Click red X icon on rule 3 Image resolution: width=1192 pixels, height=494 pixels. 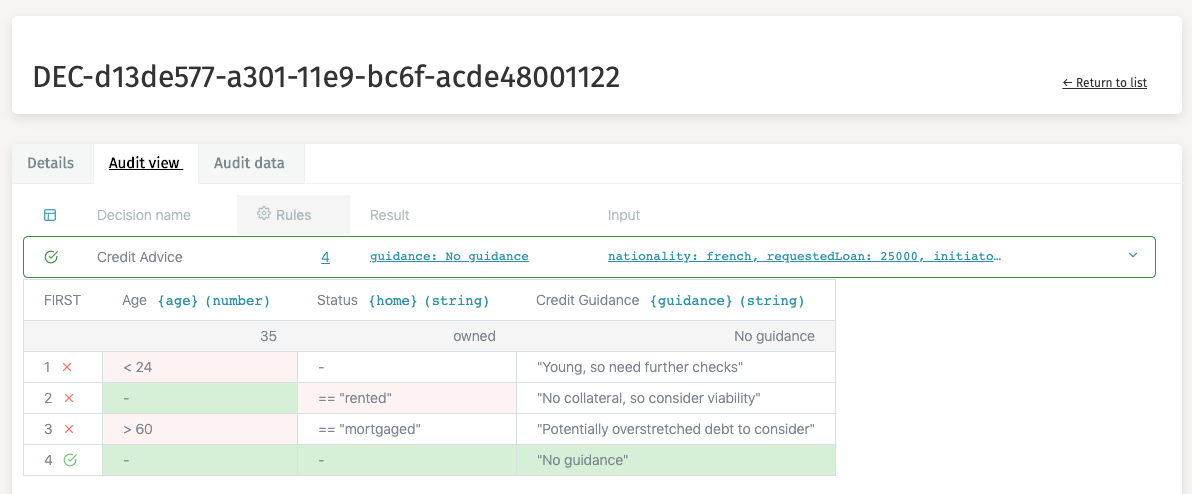tap(68, 429)
